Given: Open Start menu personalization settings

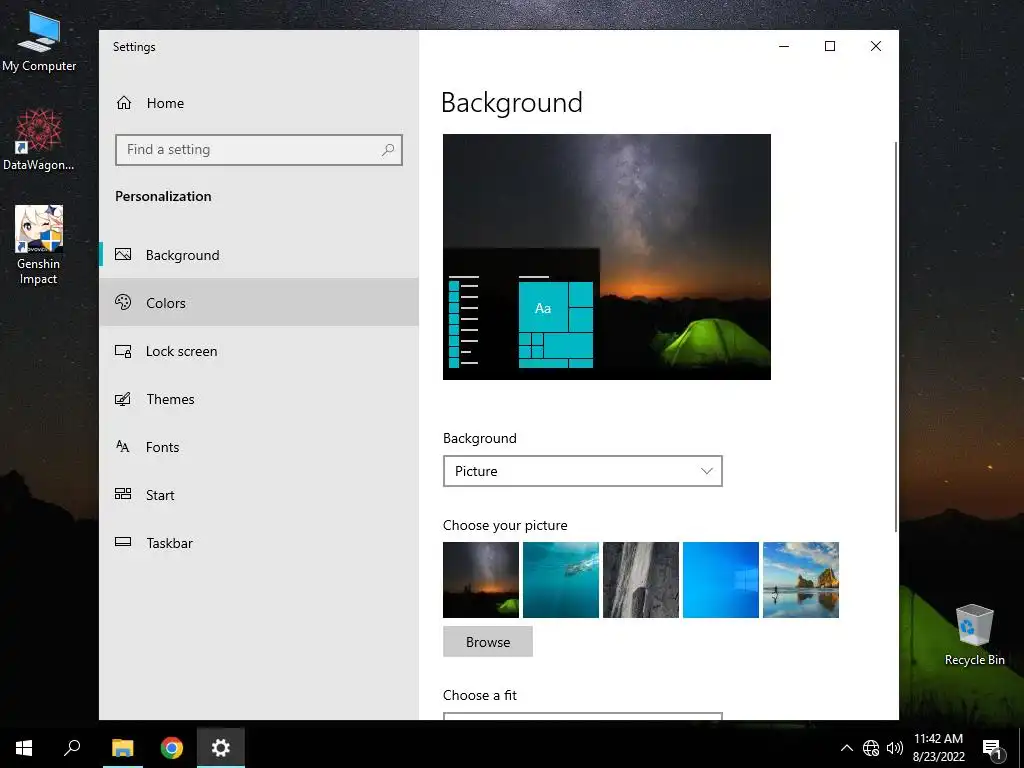Looking at the screenshot, I should click(x=259, y=495).
